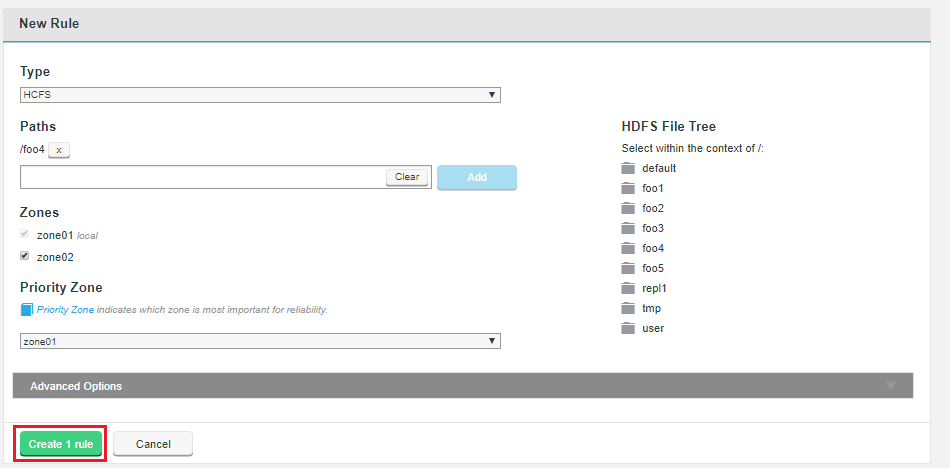Select the foo4 entry in file tree
The image size is (950, 468).
[653, 249]
